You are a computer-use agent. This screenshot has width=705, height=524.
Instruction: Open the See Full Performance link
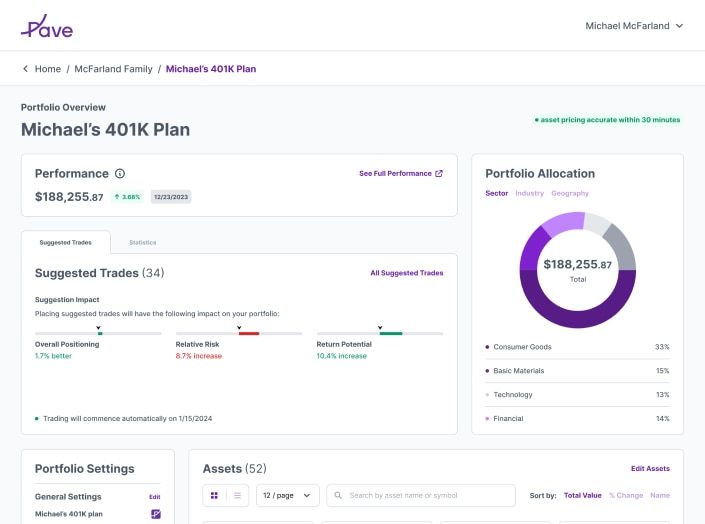point(395,174)
